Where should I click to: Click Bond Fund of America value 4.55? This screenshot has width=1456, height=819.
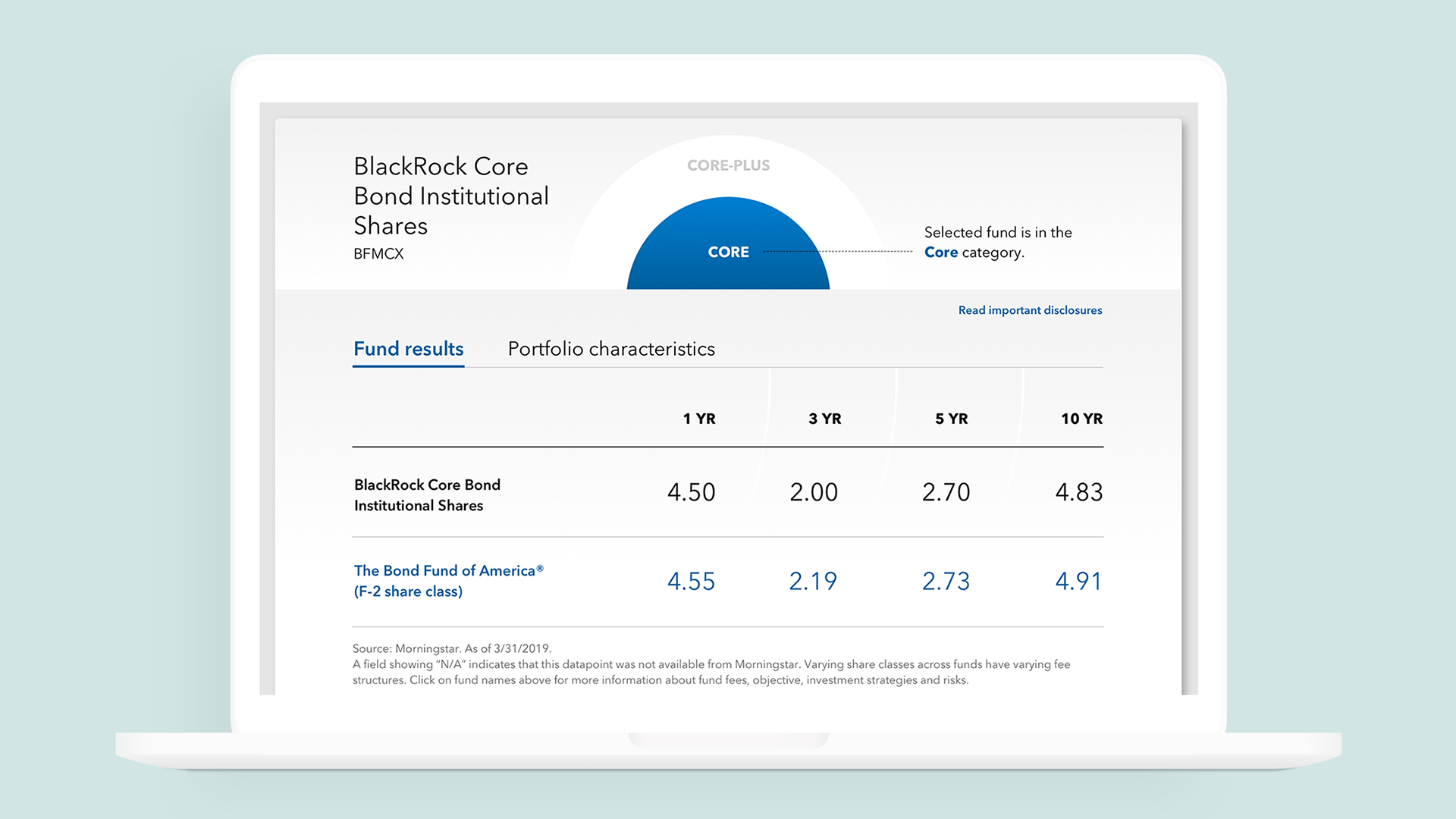691,581
